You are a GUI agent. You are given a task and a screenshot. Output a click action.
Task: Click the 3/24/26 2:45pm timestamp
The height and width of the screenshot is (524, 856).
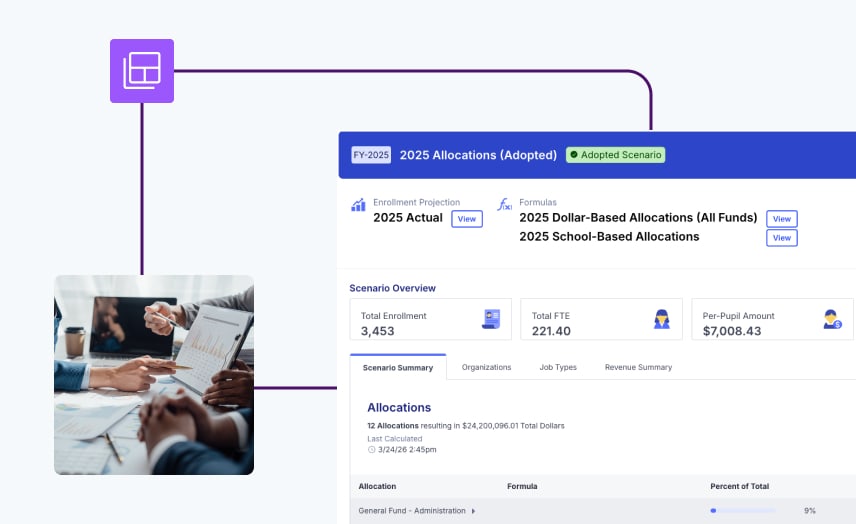407,450
